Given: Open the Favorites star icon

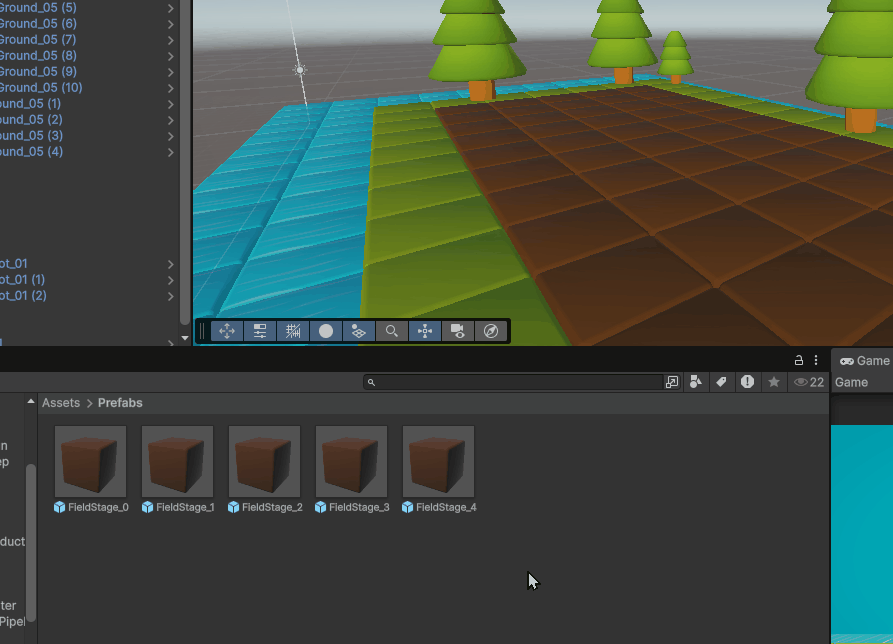Looking at the screenshot, I should (773, 382).
